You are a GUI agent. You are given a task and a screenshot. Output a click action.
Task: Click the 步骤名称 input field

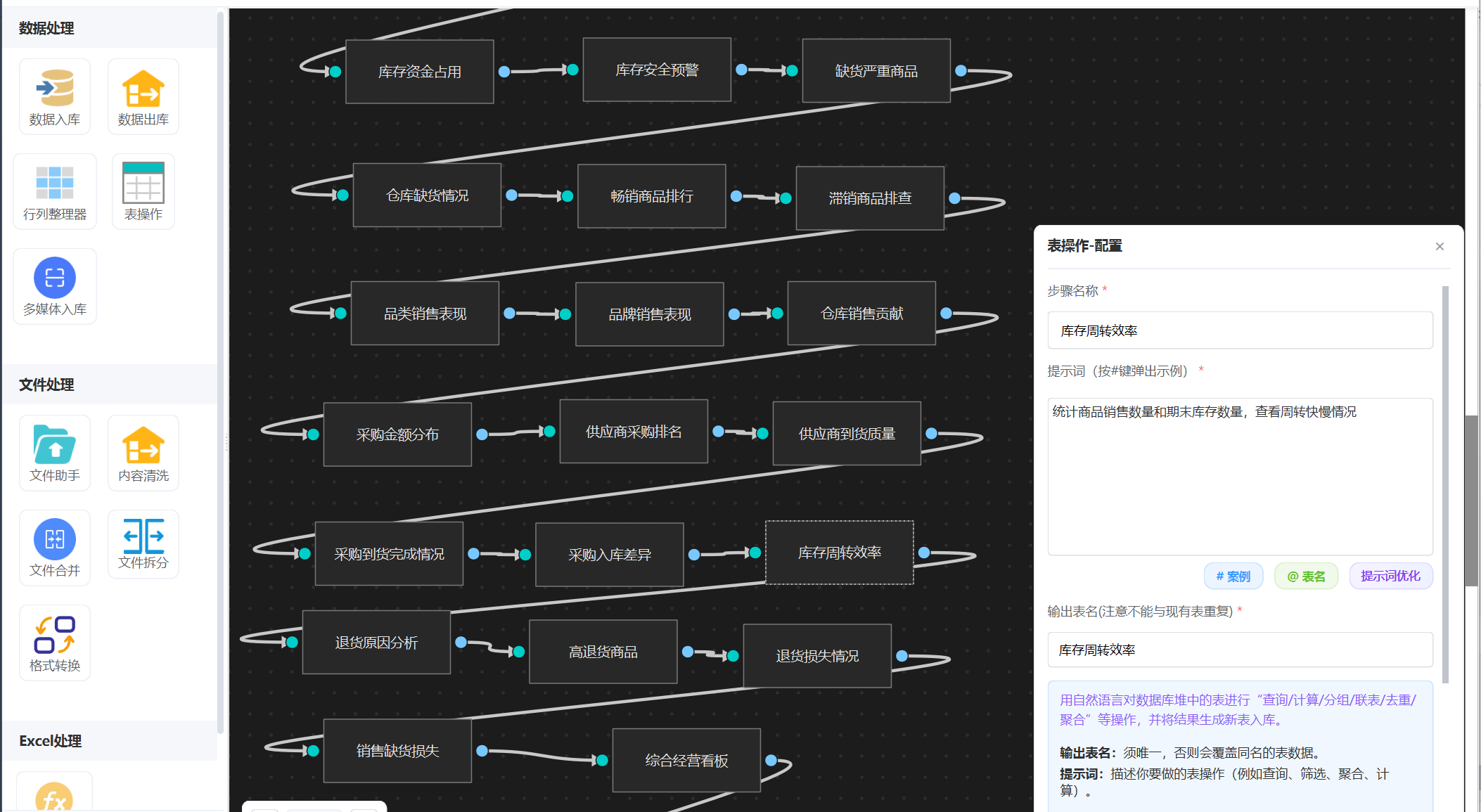(1240, 330)
